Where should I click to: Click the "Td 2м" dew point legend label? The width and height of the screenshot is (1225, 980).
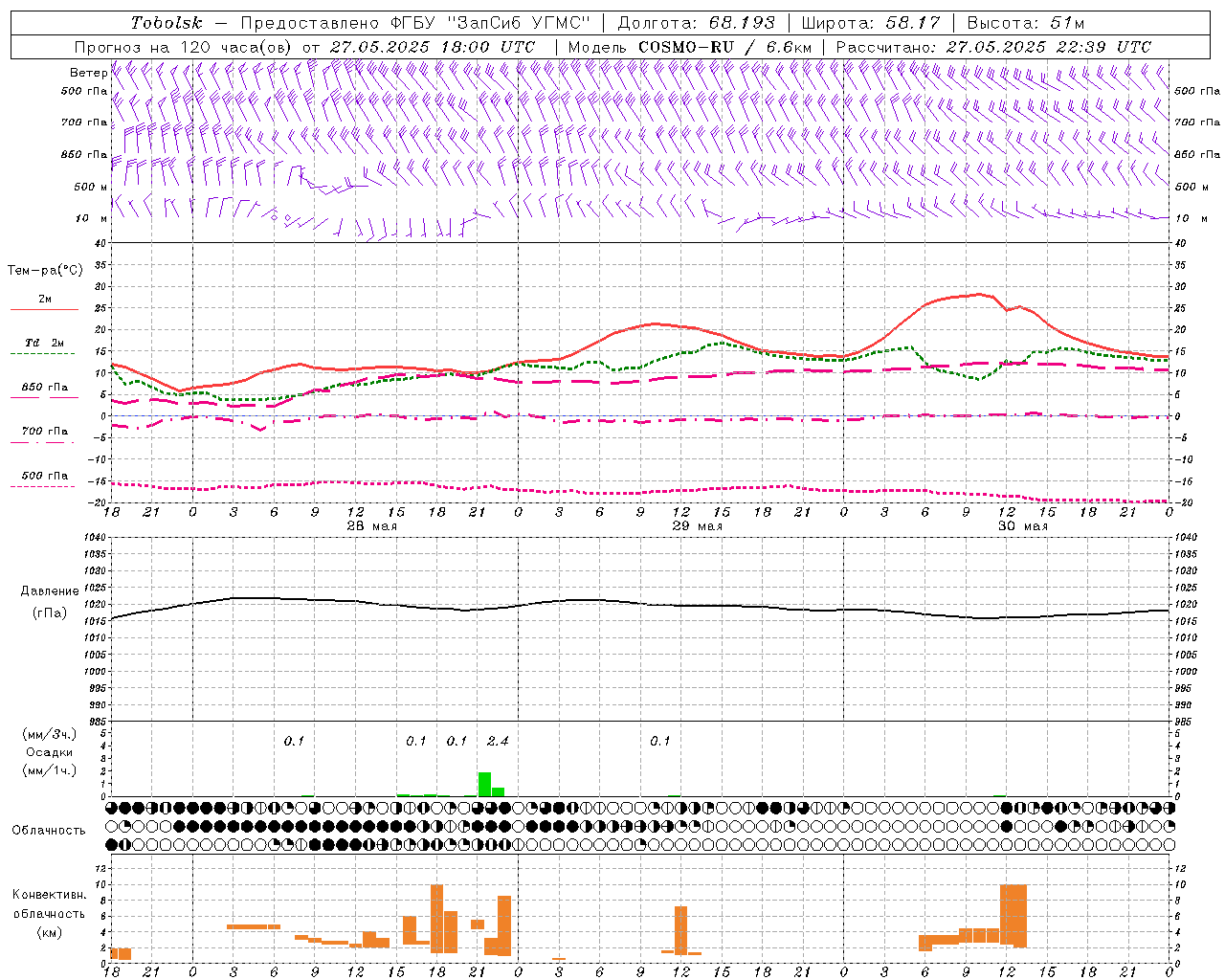pos(45,343)
